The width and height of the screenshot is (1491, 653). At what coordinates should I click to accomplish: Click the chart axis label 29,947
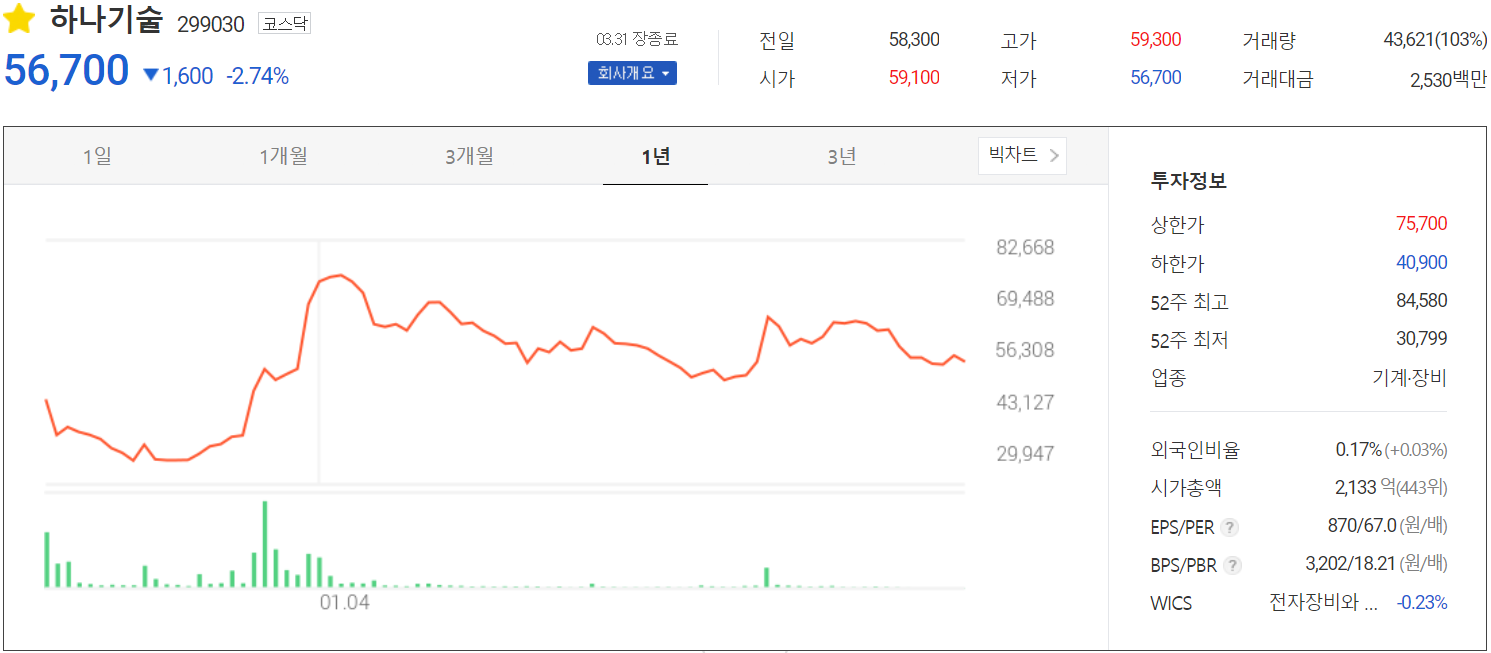(1025, 453)
